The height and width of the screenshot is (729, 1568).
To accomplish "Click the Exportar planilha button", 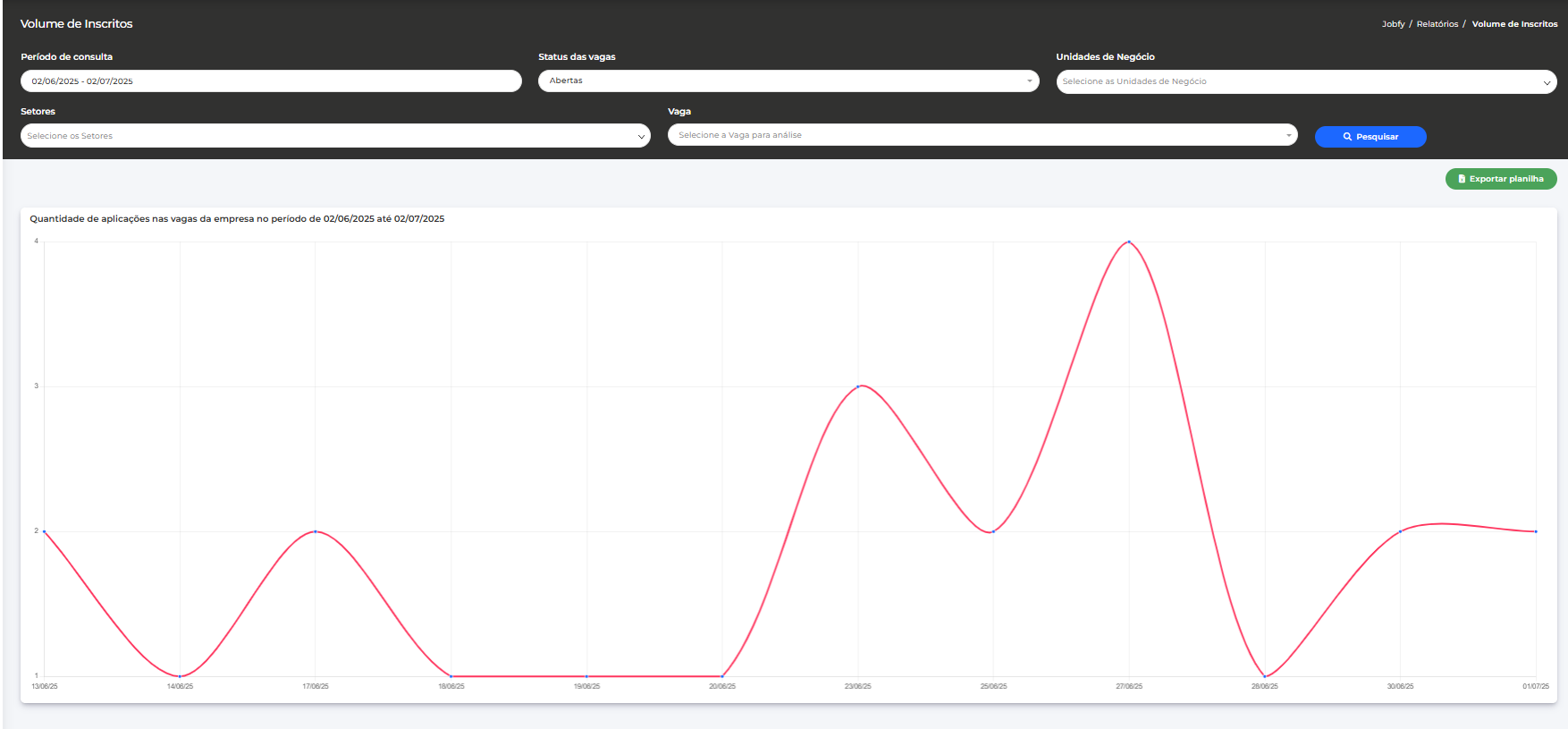I will pyautogui.click(x=1501, y=179).
